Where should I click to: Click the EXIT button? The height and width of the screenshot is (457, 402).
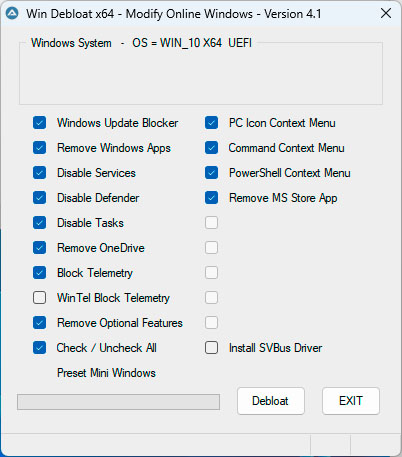coord(351,401)
